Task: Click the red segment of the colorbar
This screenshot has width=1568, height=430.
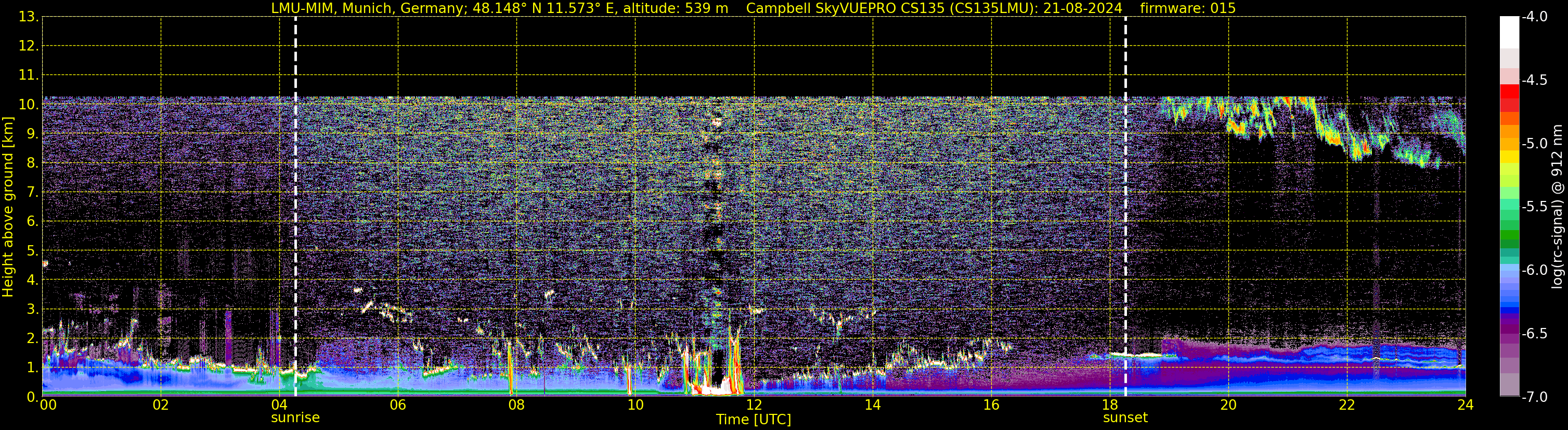Action: (x=1510, y=91)
